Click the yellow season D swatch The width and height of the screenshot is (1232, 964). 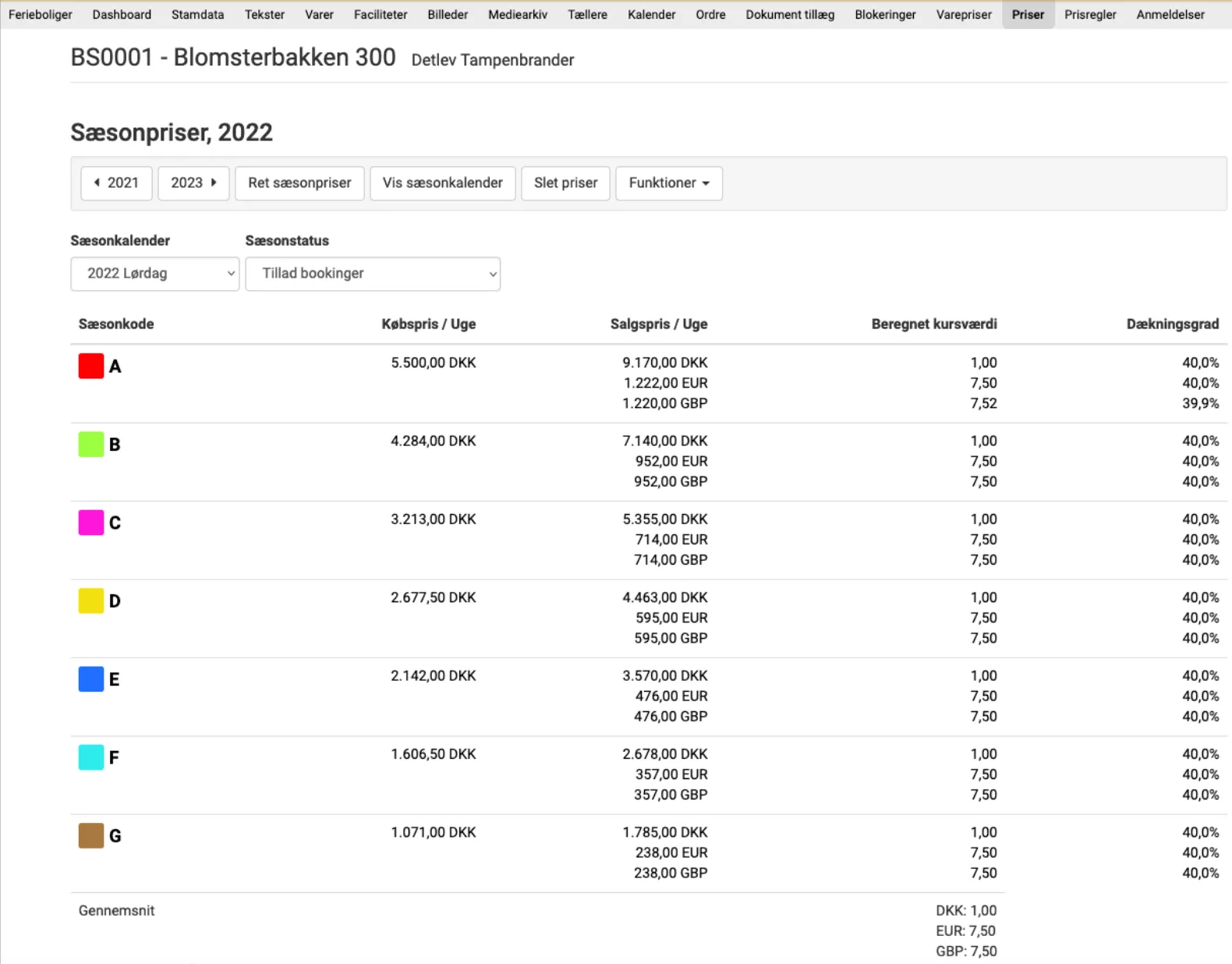point(91,601)
